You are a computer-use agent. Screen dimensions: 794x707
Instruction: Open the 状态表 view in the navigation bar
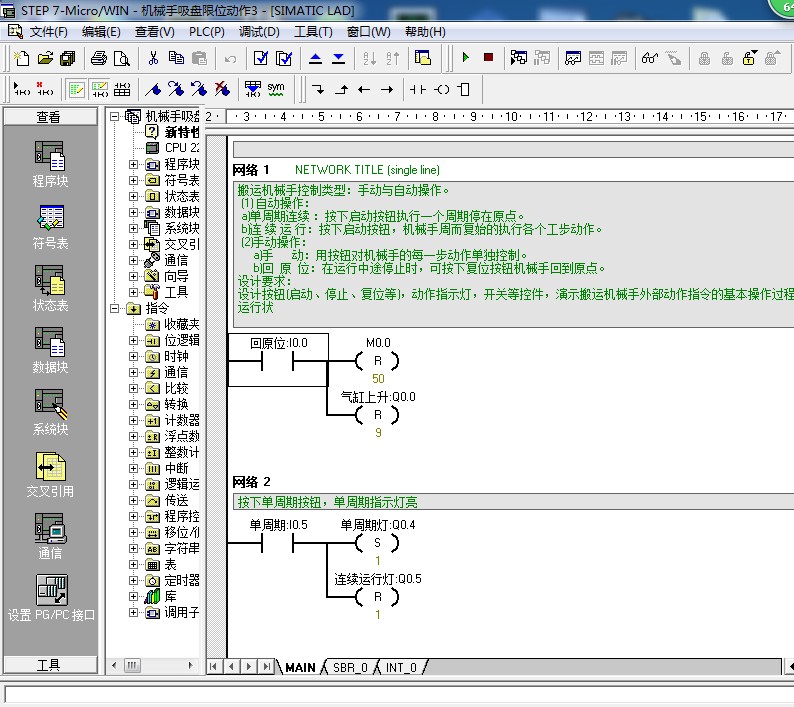click(50, 289)
